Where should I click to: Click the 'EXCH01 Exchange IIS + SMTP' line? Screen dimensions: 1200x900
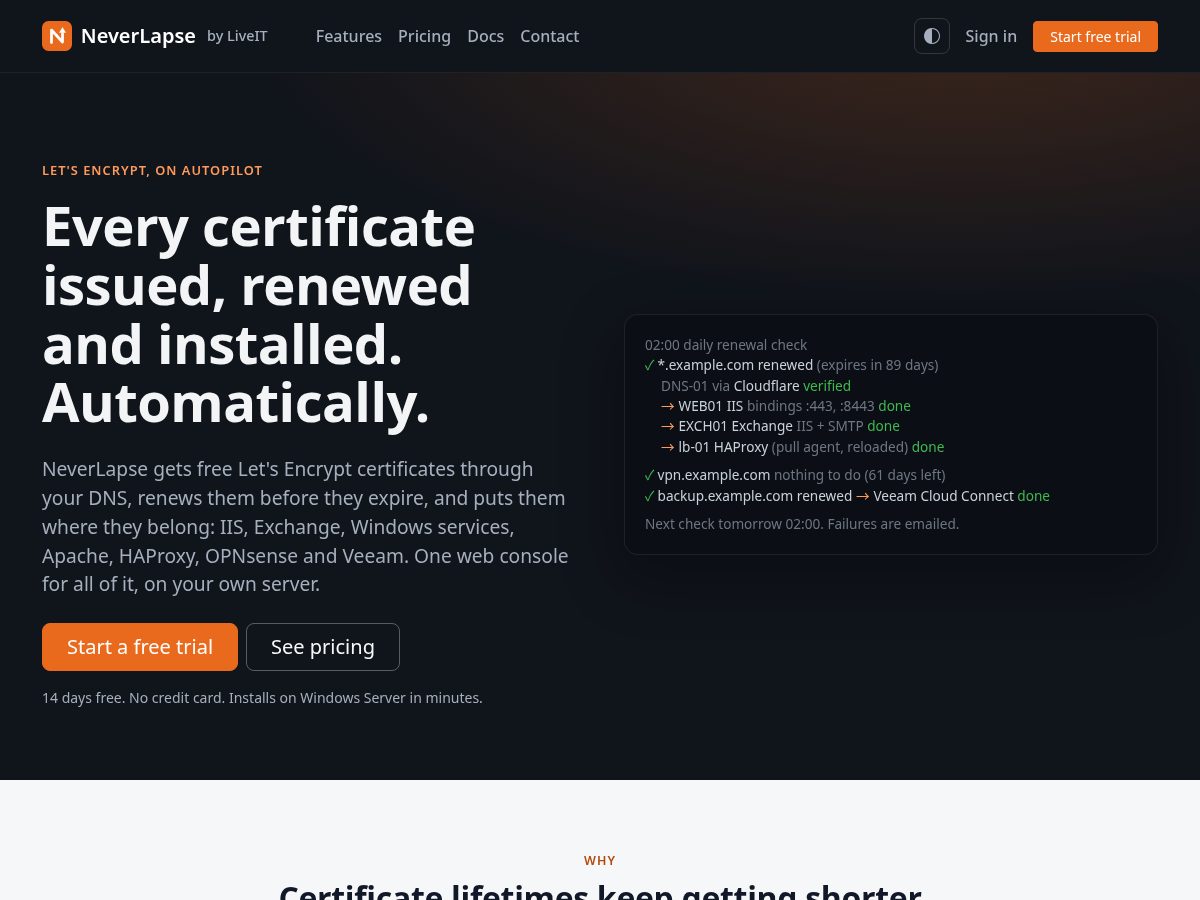[780, 426]
